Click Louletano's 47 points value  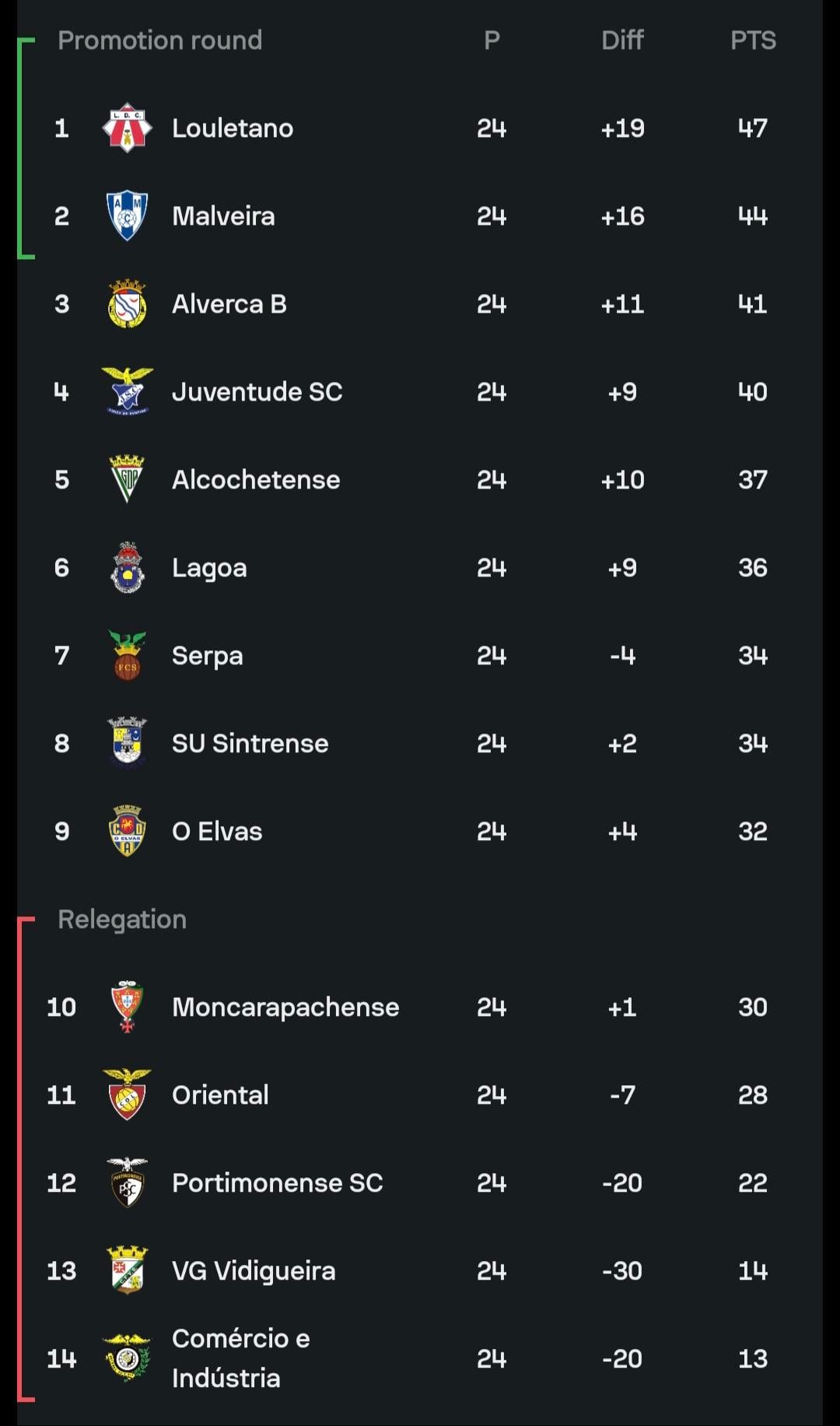coord(752,128)
